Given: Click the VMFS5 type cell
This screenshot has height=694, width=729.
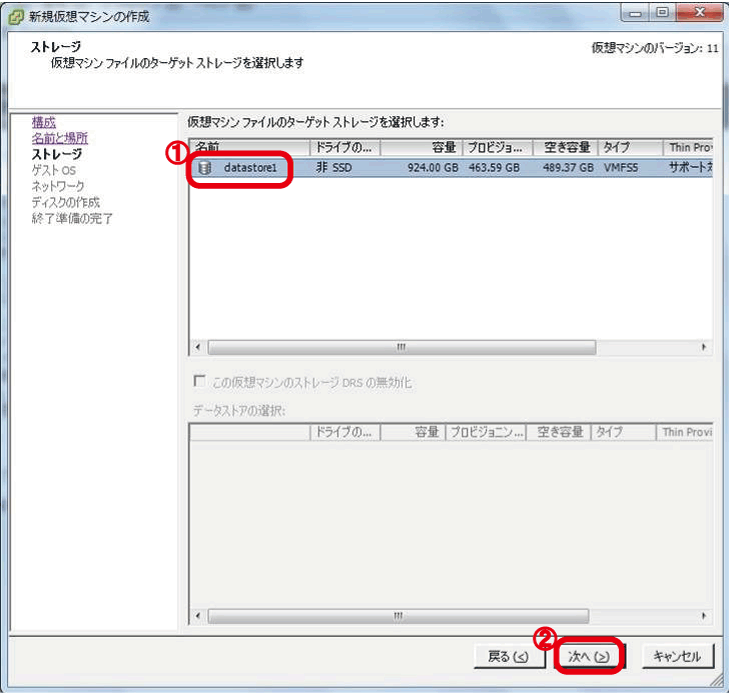Looking at the screenshot, I should tap(621, 168).
